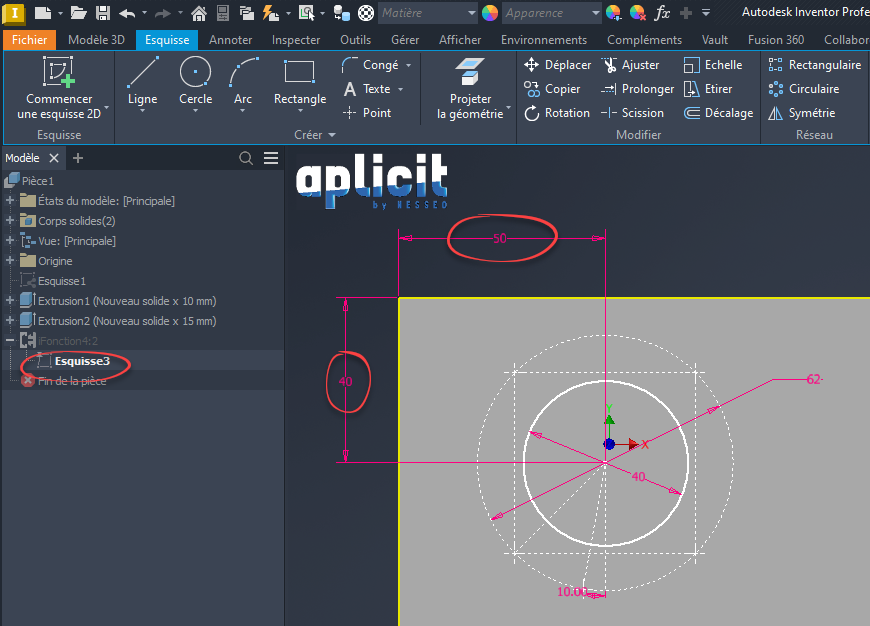Image resolution: width=870 pixels, height=626 pixels.
Task: Collapse the Fonction4:2 tree node
Action: [x=10, y=341]
